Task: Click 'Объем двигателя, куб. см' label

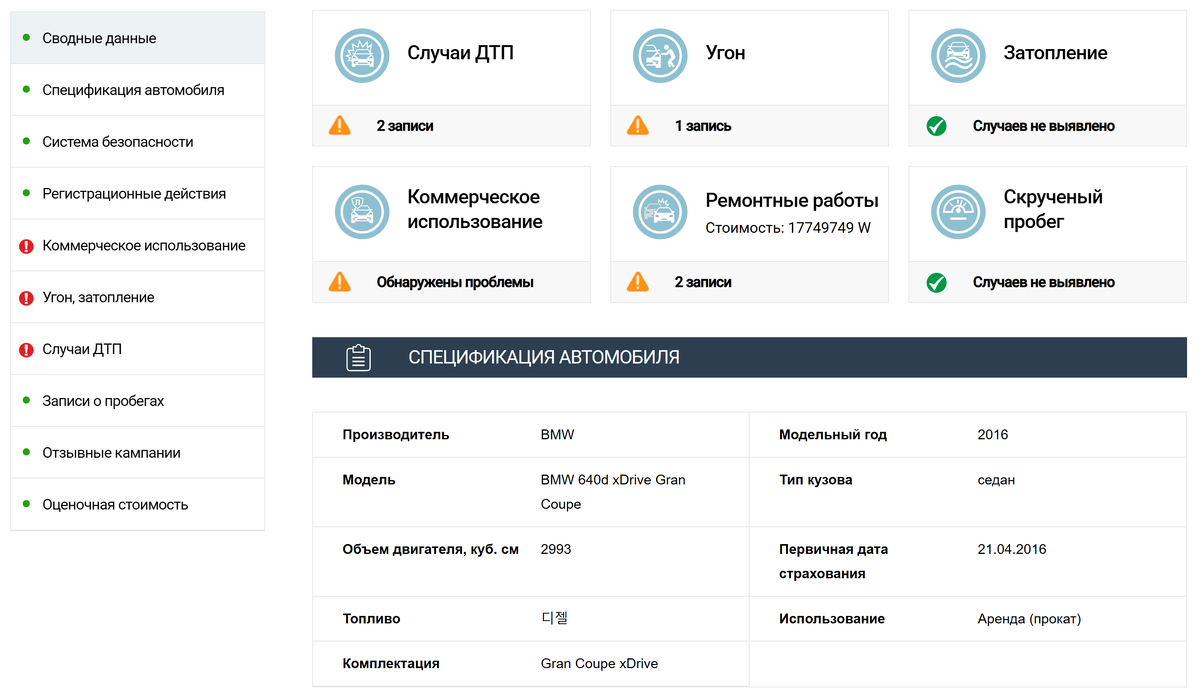Action: pos(431,549)
